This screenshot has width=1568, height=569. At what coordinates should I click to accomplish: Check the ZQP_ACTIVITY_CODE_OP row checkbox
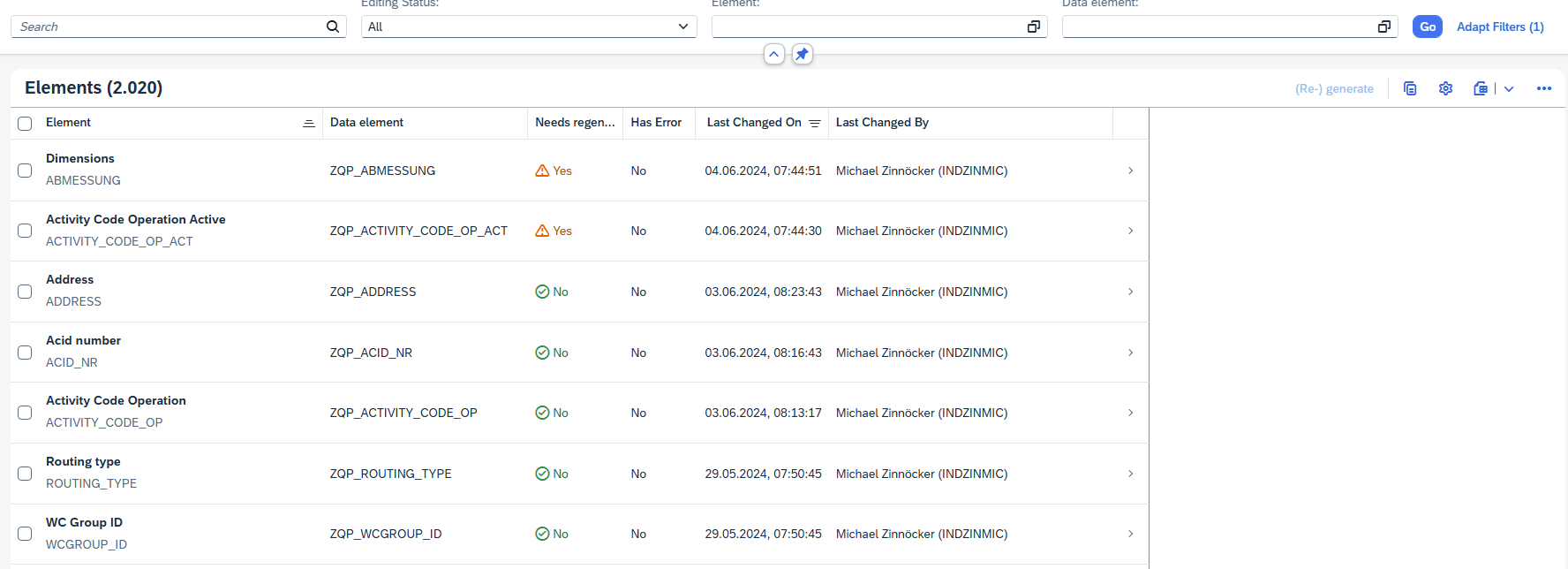click(25, 413)
